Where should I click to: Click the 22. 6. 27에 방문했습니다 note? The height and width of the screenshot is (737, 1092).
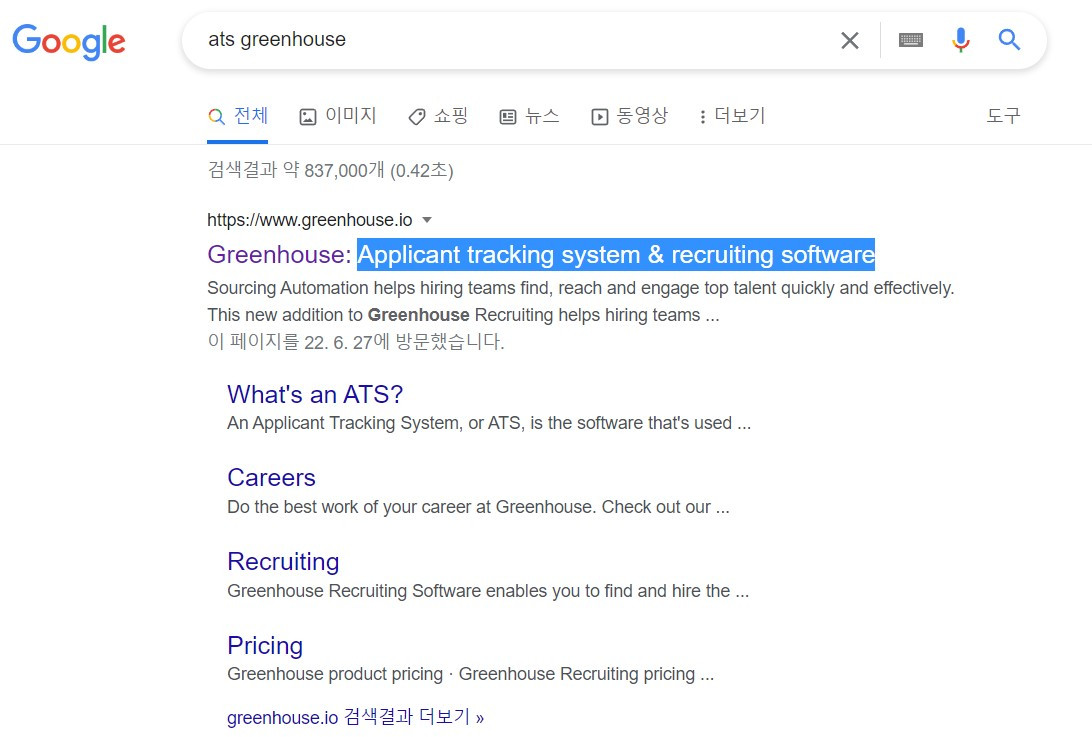point(355,341)
